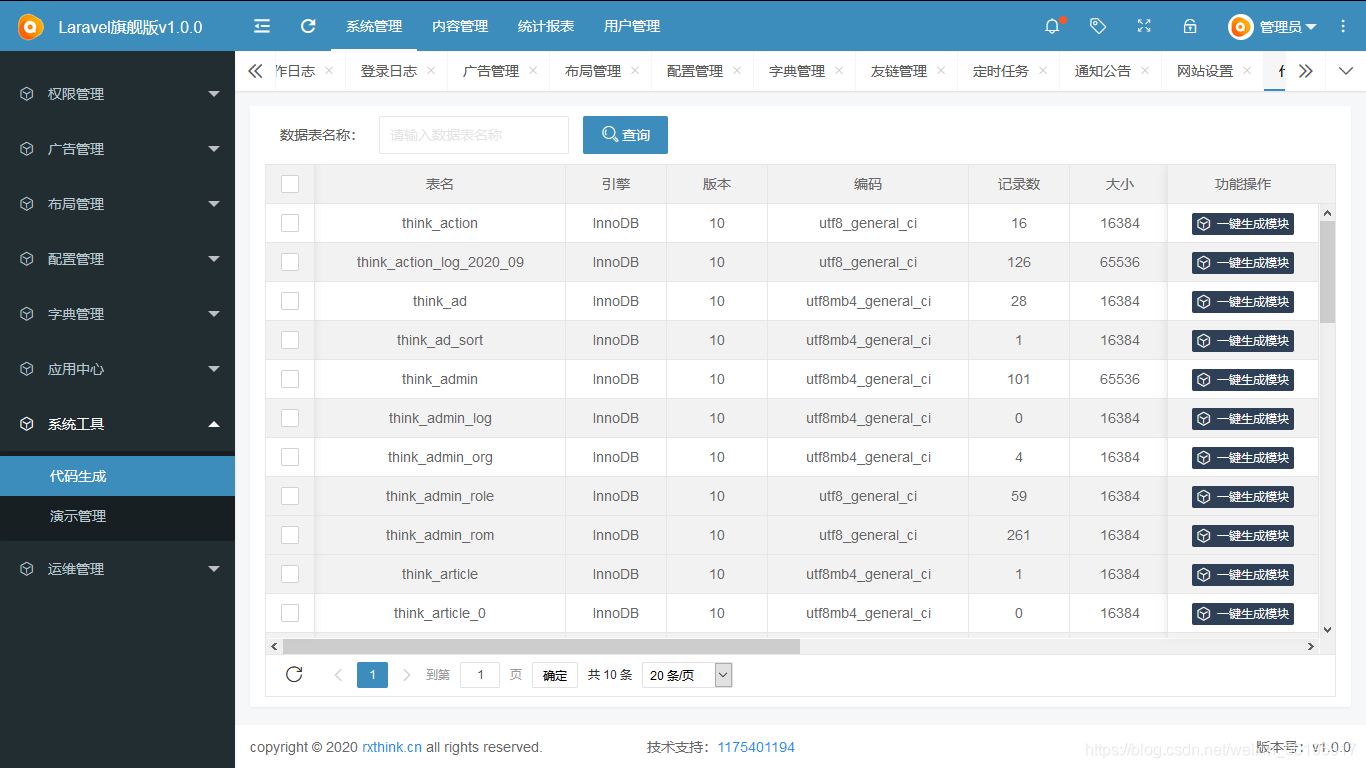Switch to 内容管理 top menu
1366x768 pixels.
(x=460, y=26)
